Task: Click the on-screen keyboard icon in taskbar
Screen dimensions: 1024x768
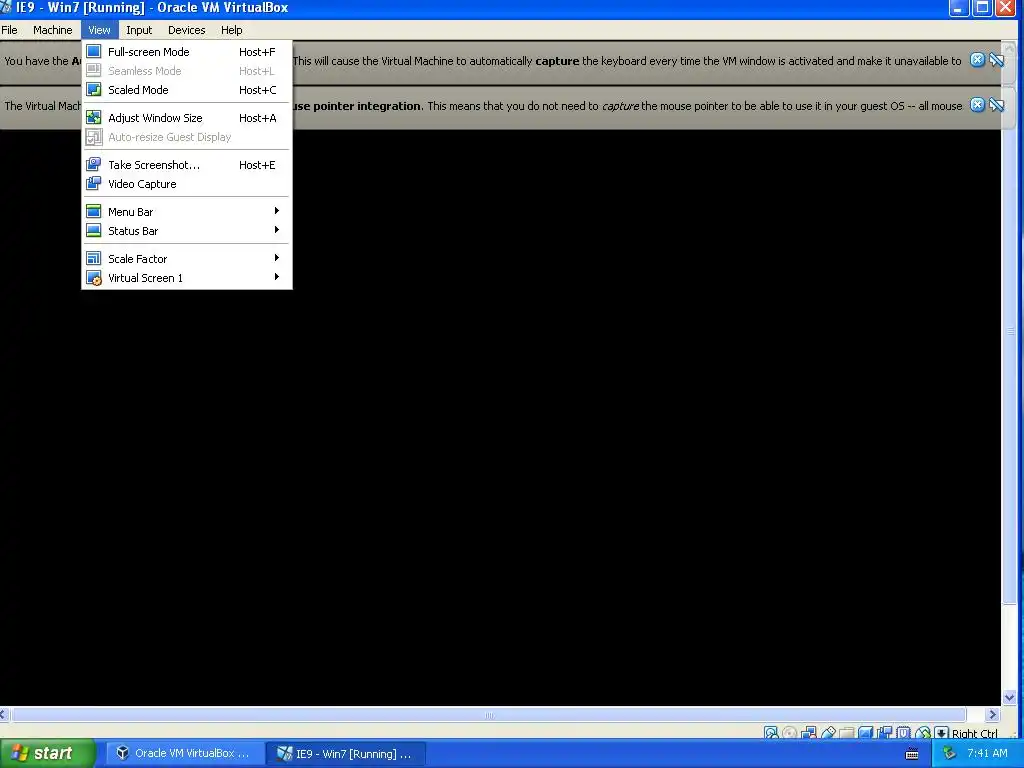Action: [x=912, y=754]
